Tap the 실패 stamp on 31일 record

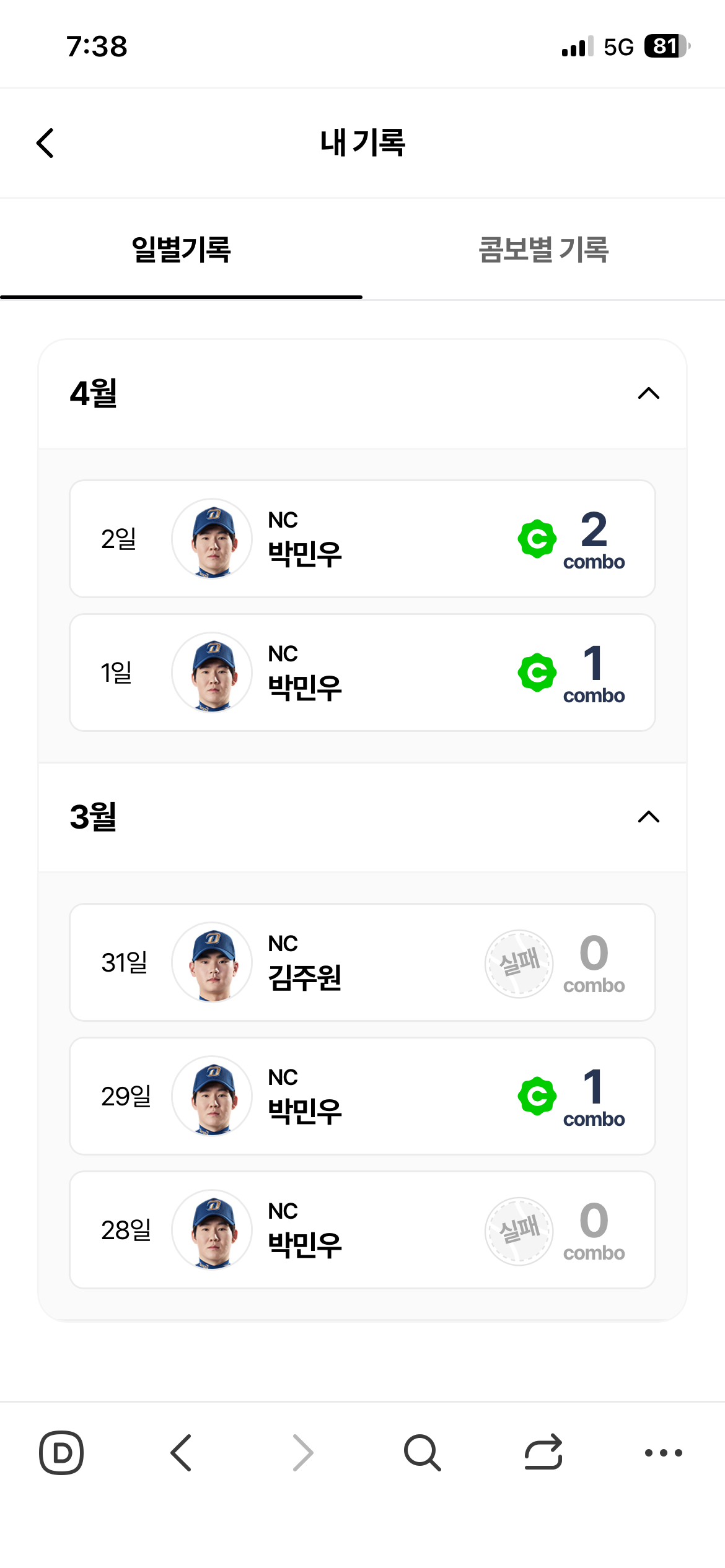point(519,963)
